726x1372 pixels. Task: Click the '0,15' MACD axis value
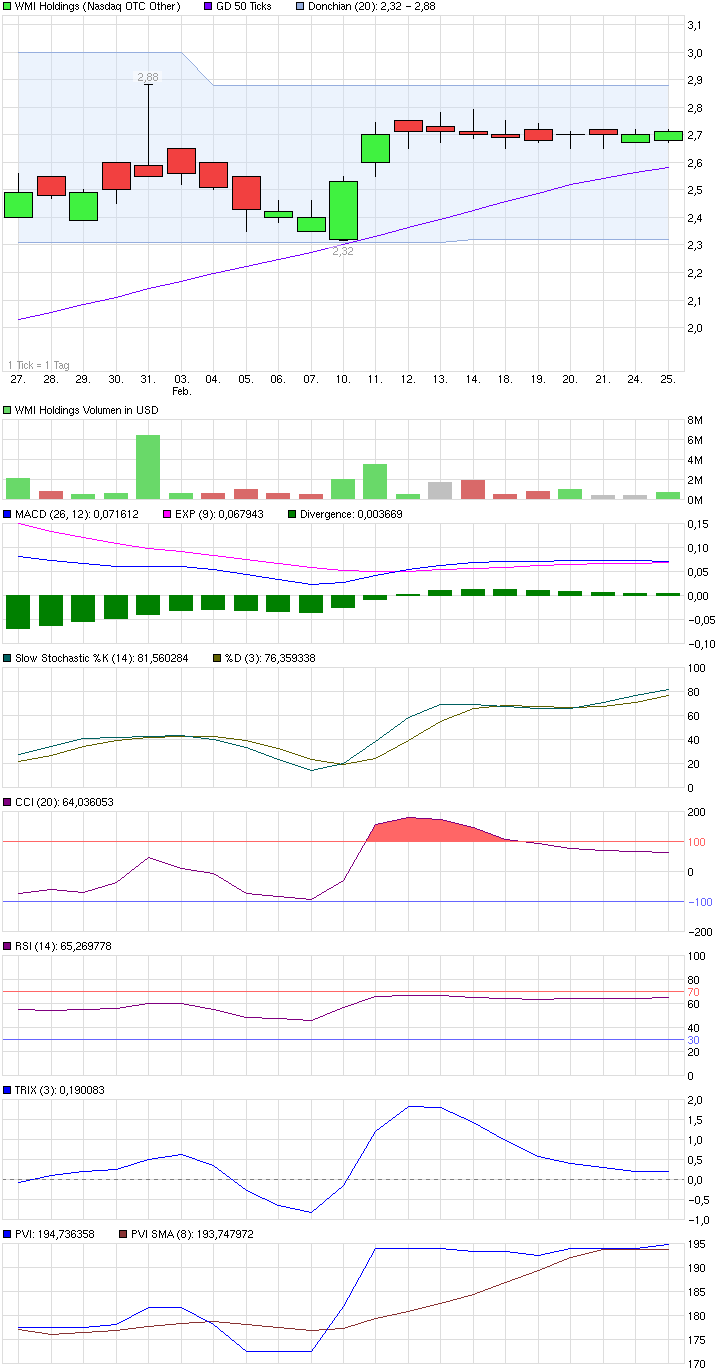click(697, 524)
